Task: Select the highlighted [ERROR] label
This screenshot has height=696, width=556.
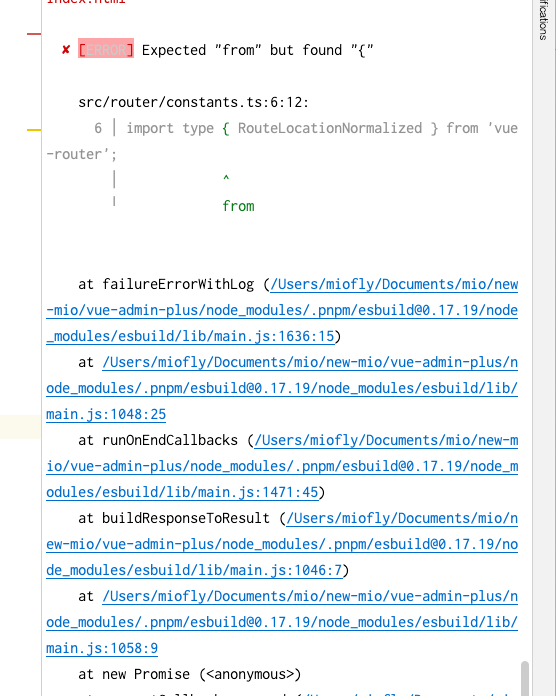Action: [106, 50]
